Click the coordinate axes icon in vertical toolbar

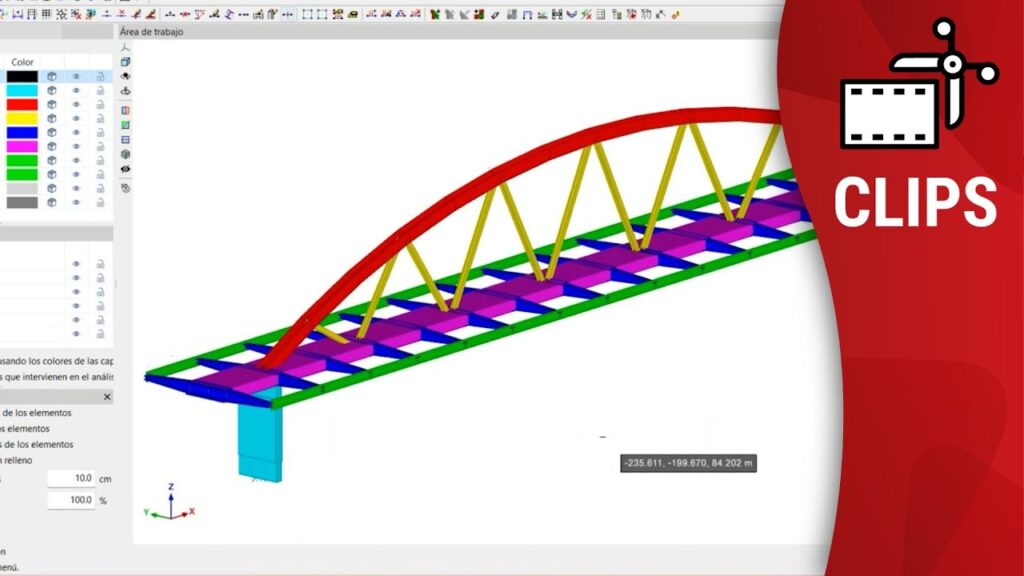tap(125, 47)
